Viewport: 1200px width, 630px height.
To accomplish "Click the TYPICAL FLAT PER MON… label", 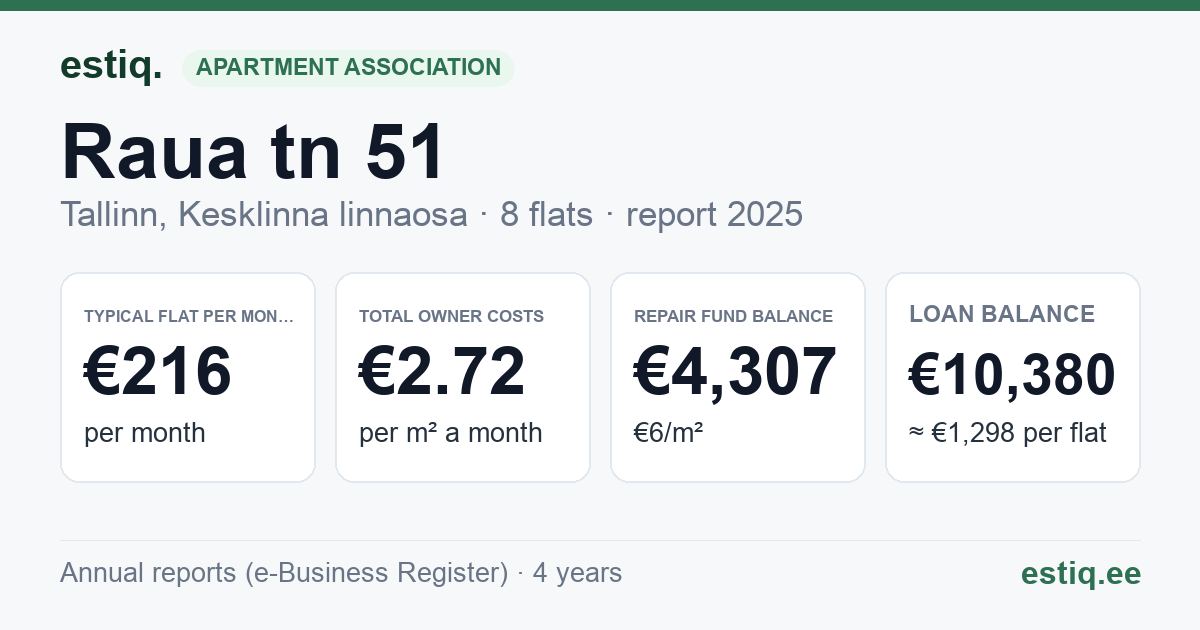I will tap(189, 317).
